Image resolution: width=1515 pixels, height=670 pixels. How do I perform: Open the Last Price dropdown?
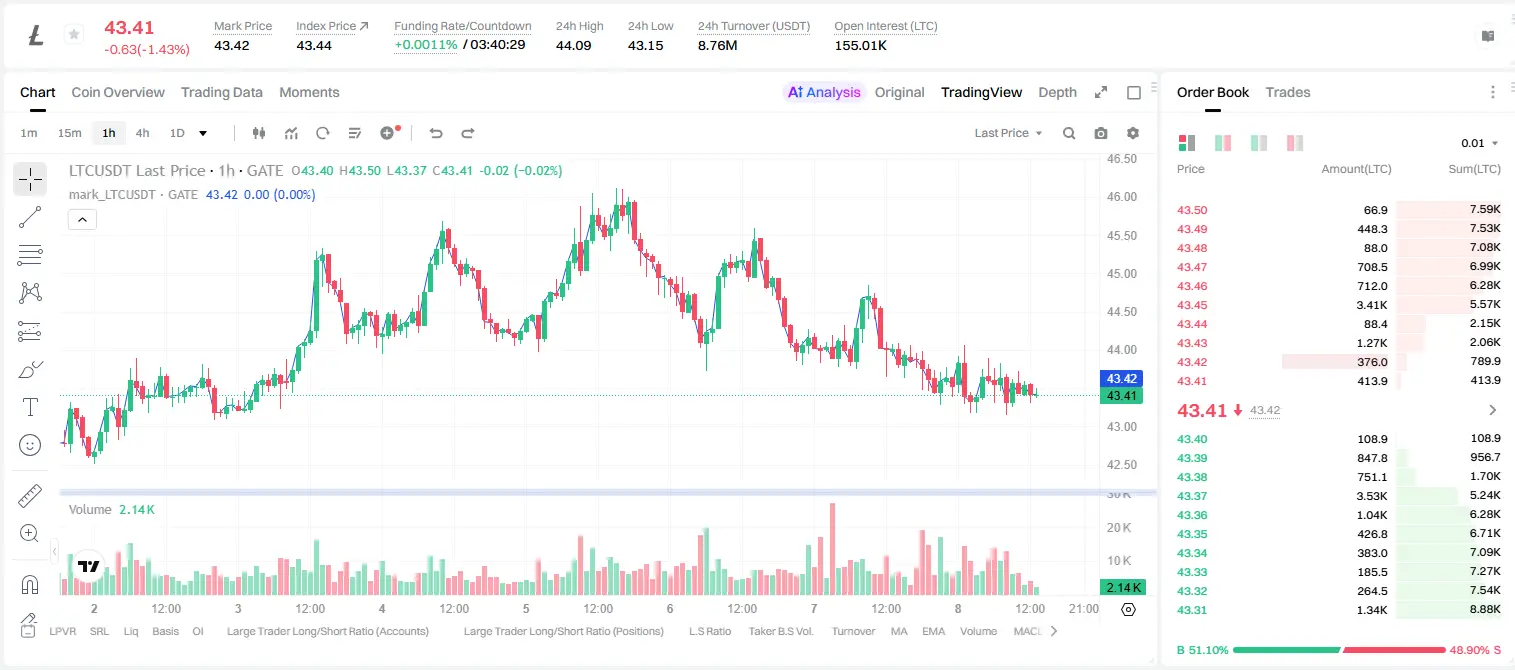coord(1008,133)
